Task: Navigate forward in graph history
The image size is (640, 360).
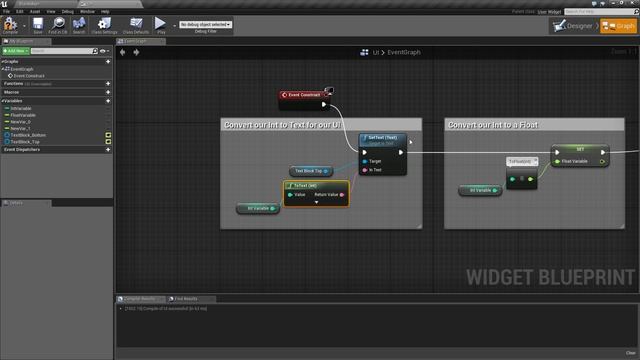Action: [x=136, y=52]
